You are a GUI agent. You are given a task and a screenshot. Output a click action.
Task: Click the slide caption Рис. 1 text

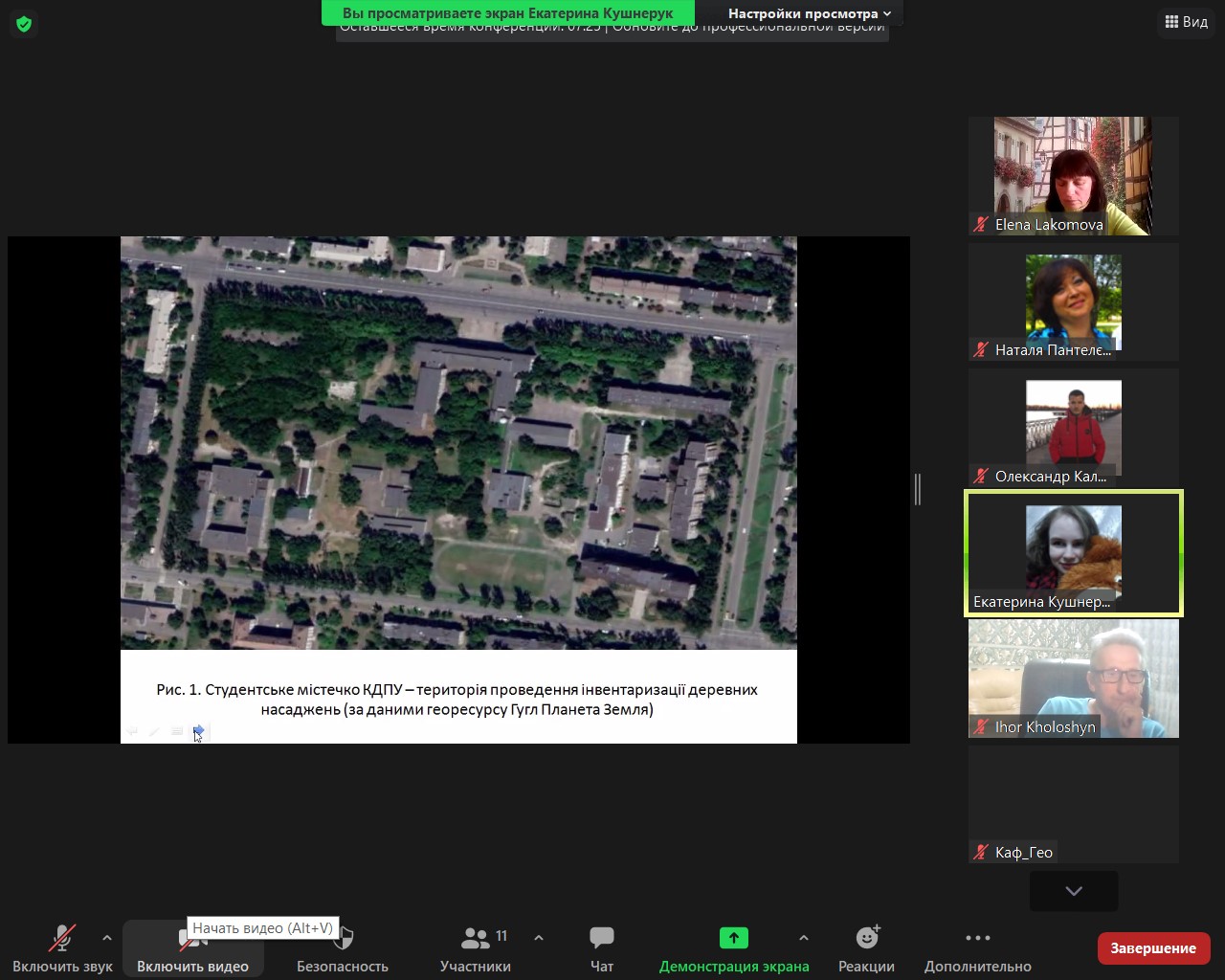[457, 700]
